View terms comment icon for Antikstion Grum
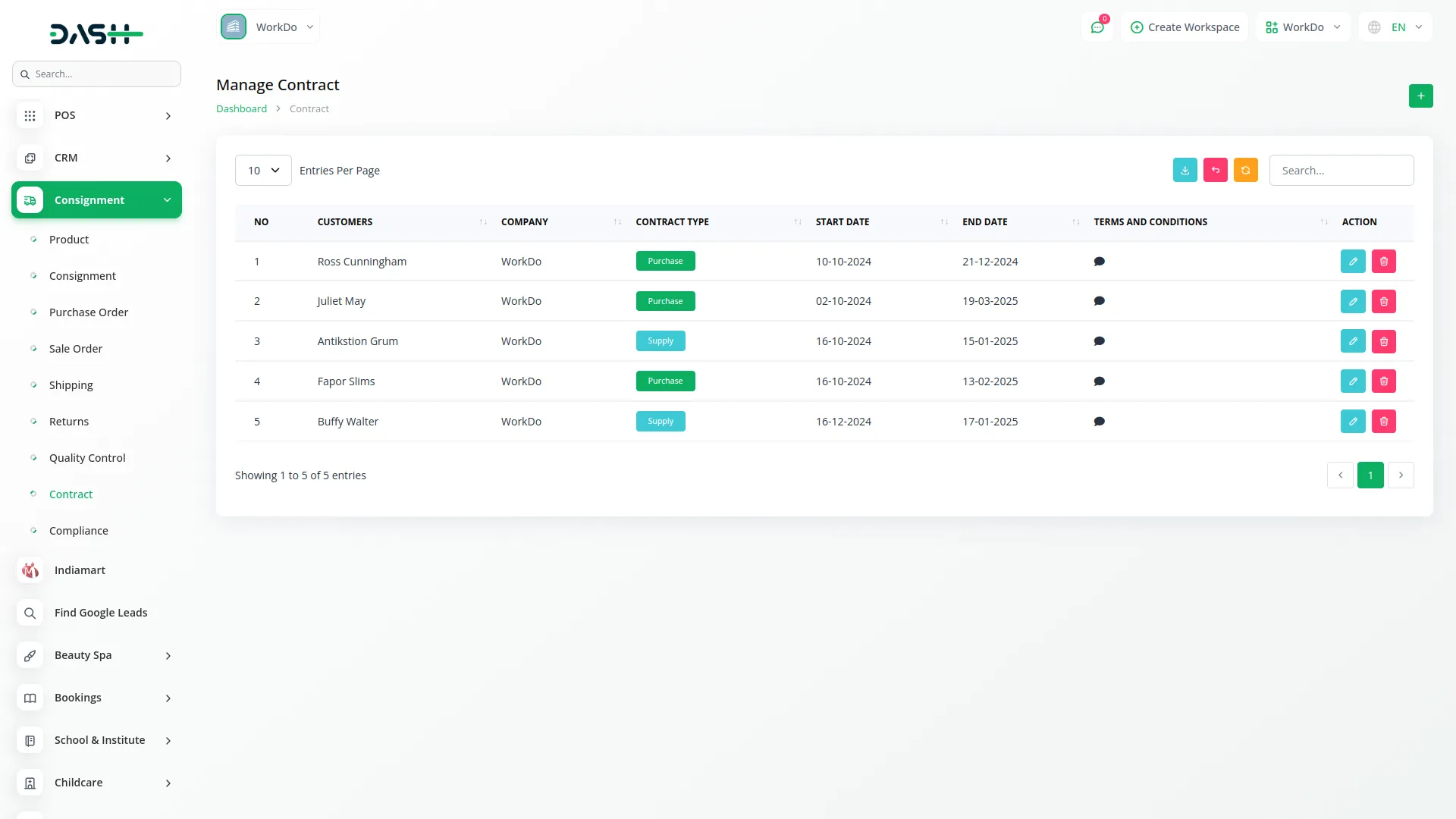 (1099, 341)
